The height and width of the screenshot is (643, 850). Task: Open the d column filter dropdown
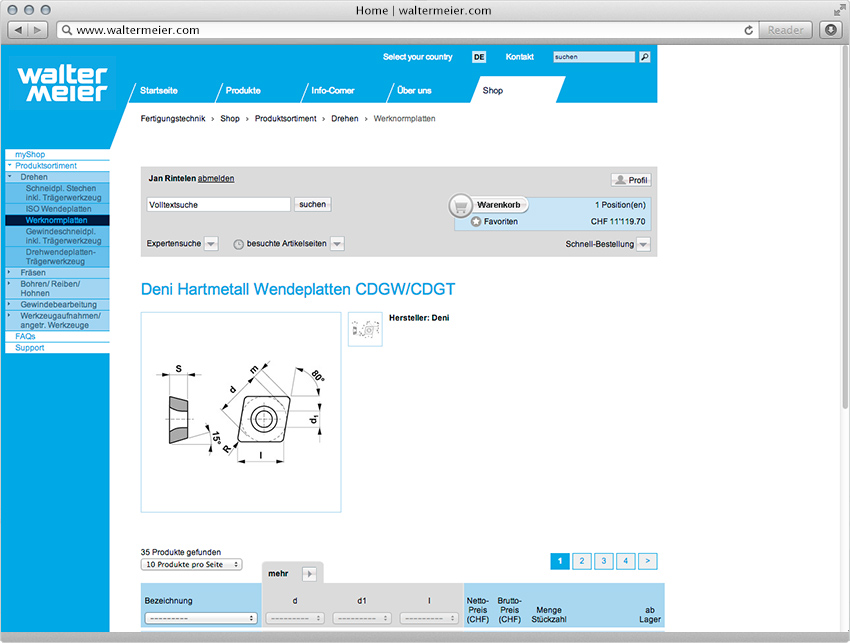tap(295, 618)
